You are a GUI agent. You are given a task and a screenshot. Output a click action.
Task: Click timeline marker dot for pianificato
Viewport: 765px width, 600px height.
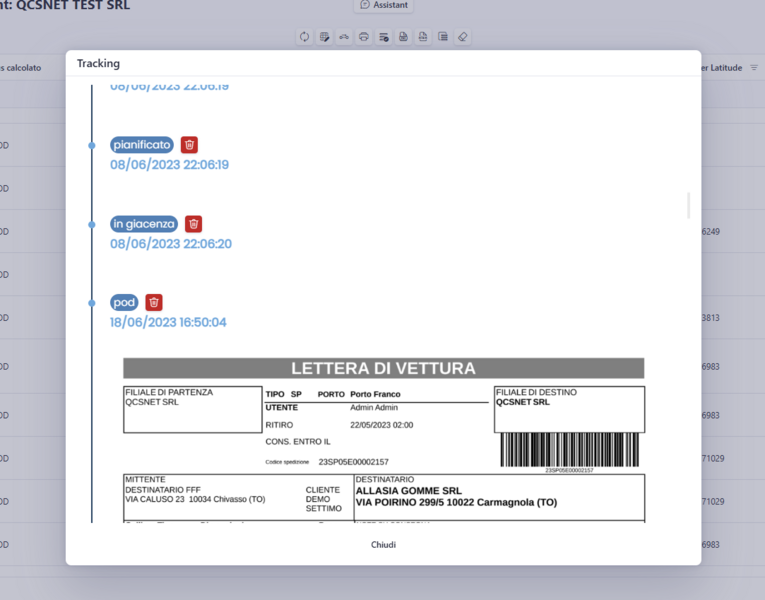pyautogui.click(x=92, y=145)
